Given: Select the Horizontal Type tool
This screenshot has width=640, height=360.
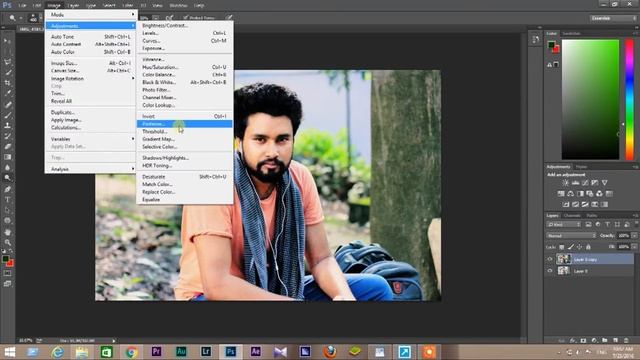Looking at the screenshot, I should (x=7, y=200).
